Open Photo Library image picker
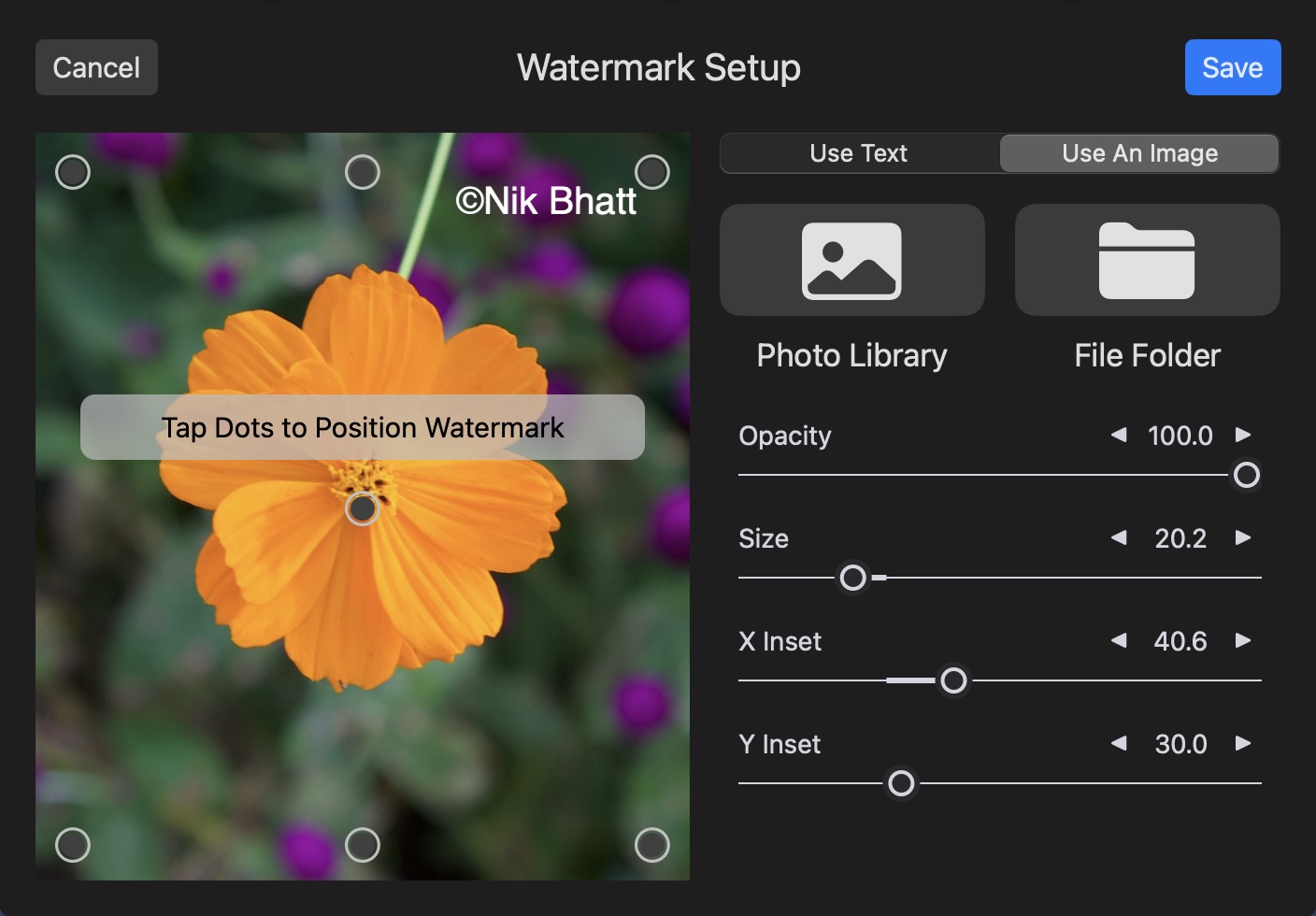The width and height of the screenshot is (1316, 916). pos(851,261)
